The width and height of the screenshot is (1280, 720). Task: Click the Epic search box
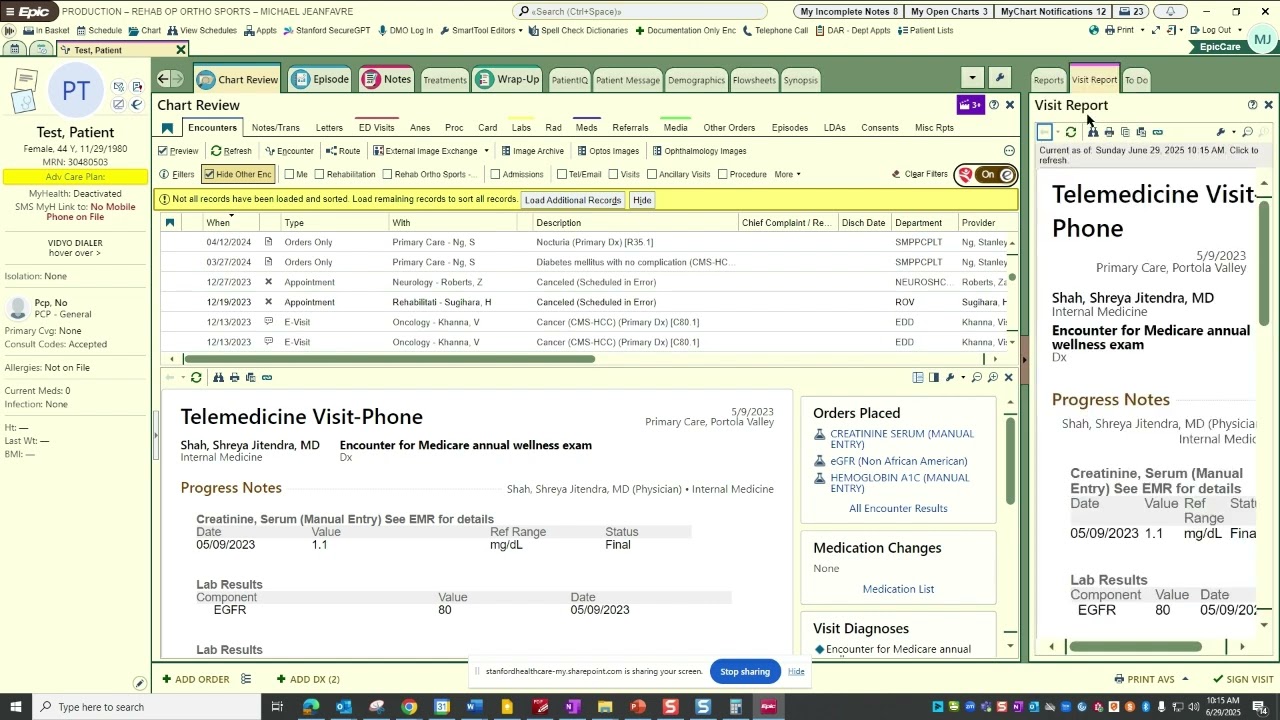coord(641,12)
